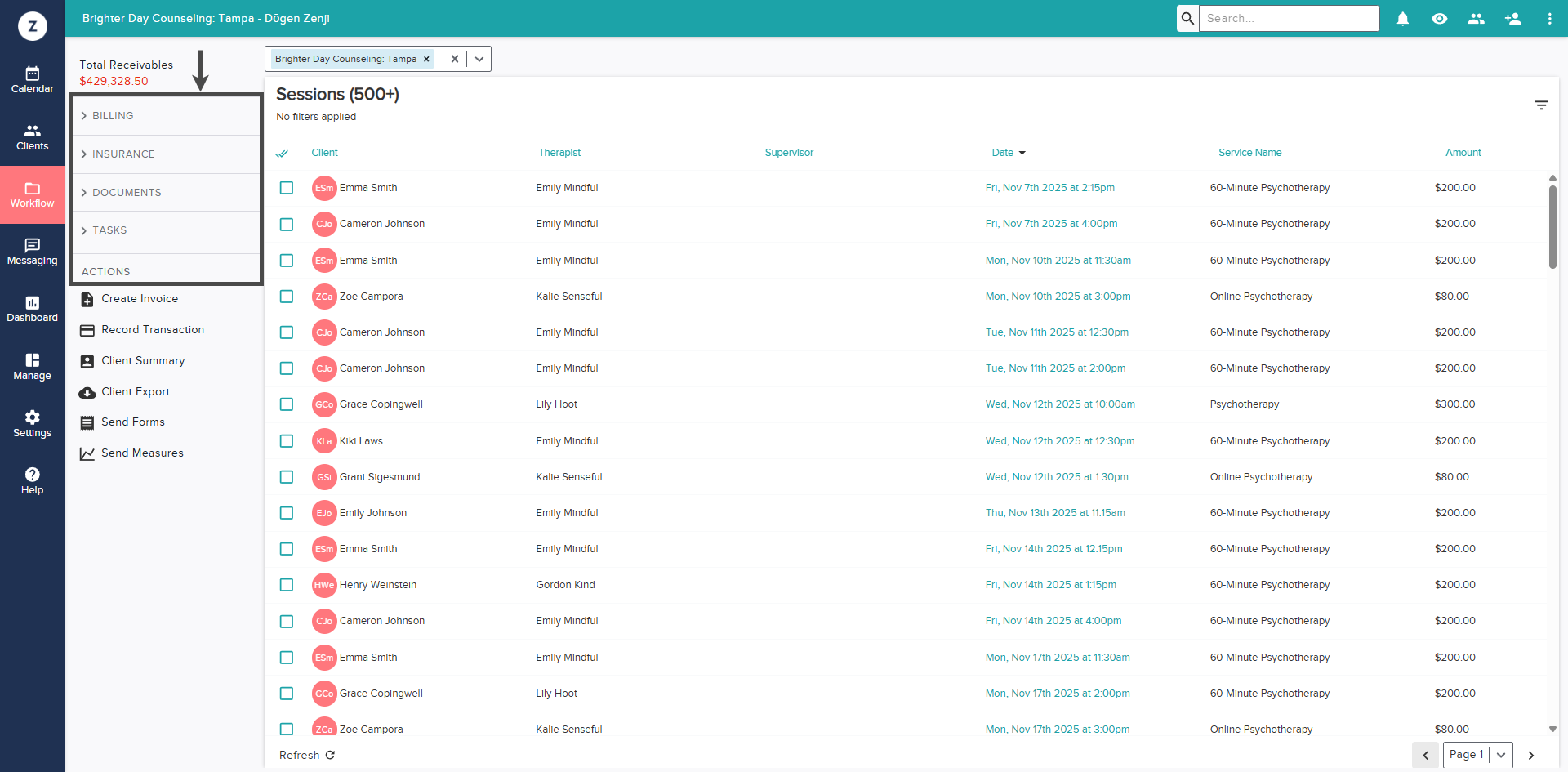Open Thu, Nov 13th 2025 at 11:15am session
The width and height of the screenshot is (1568, 772).
(x=1055, y=513)
